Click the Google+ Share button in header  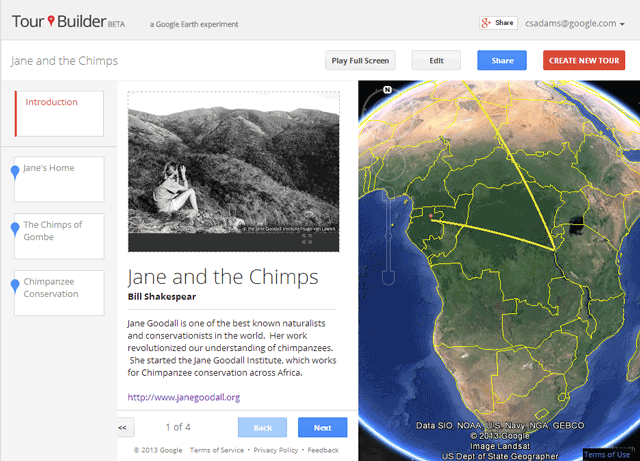pos(498,23)
